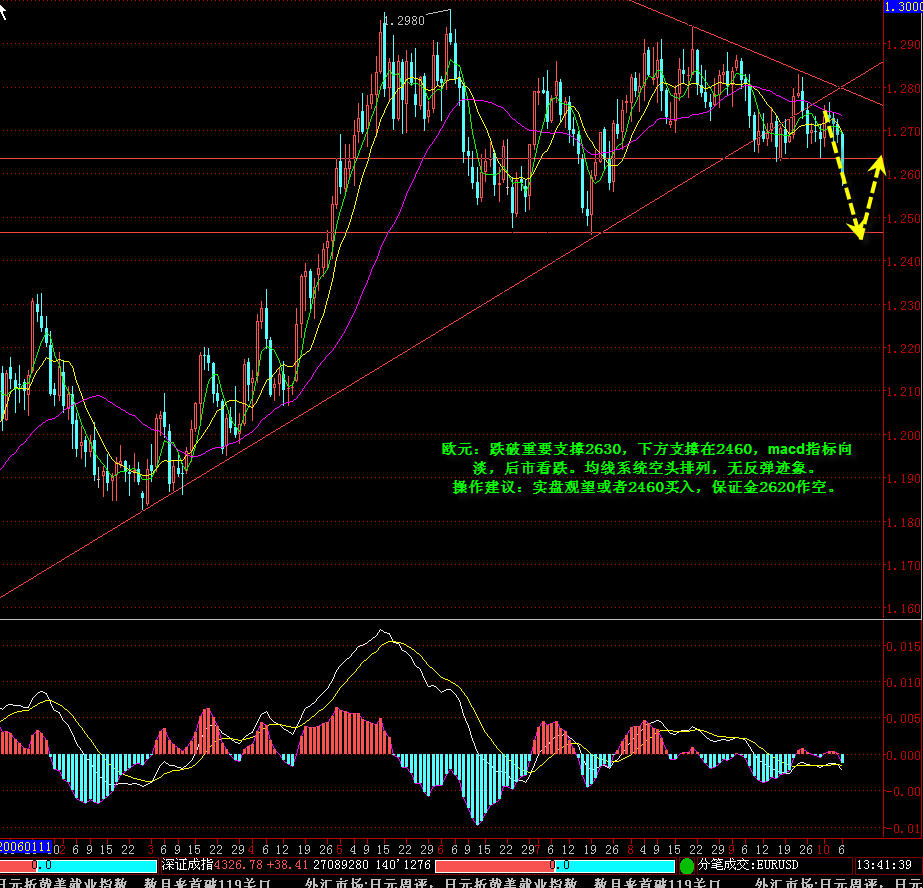This screenshot has width=923, height=888.
Task: Click the red-cyan ratio bar left of 深证成指
Action: click(79, 866)
